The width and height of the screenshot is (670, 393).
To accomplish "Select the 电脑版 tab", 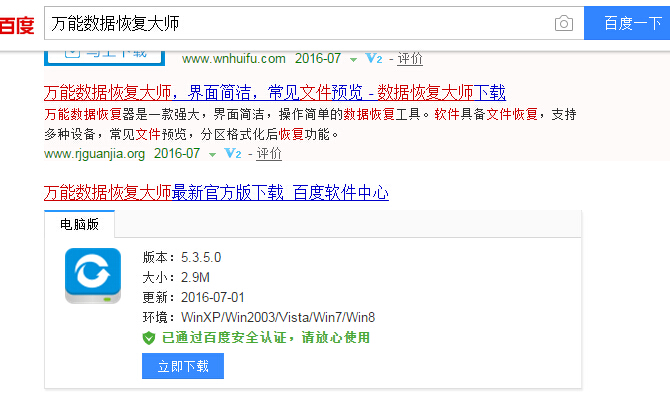I will [79, 224].
